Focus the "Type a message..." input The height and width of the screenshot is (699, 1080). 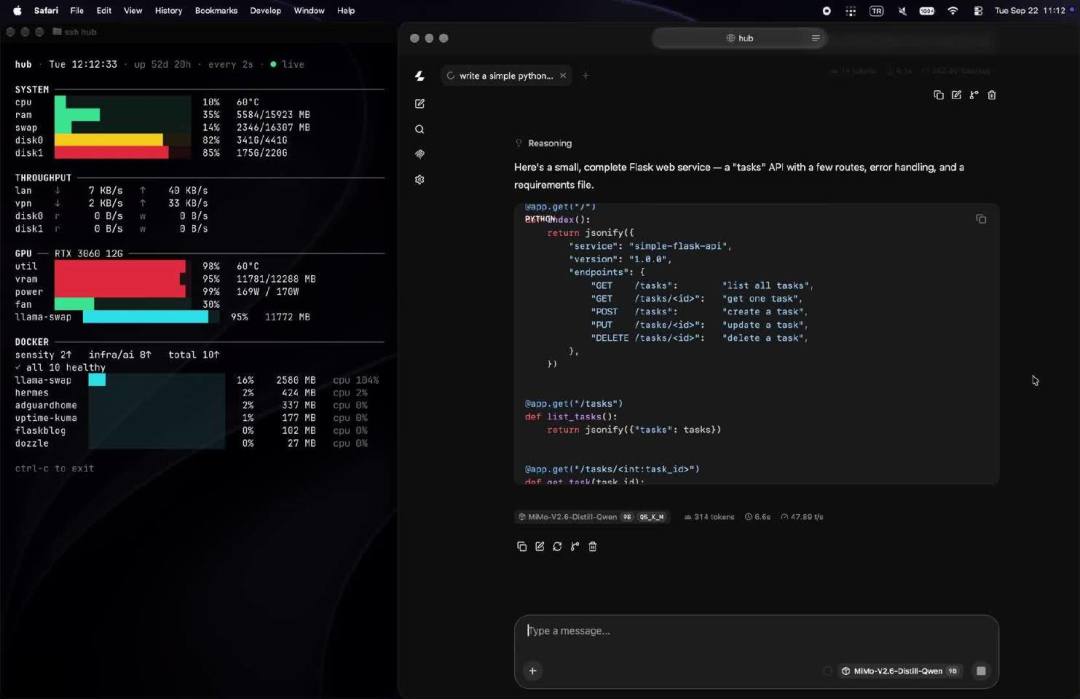point(756,631)
